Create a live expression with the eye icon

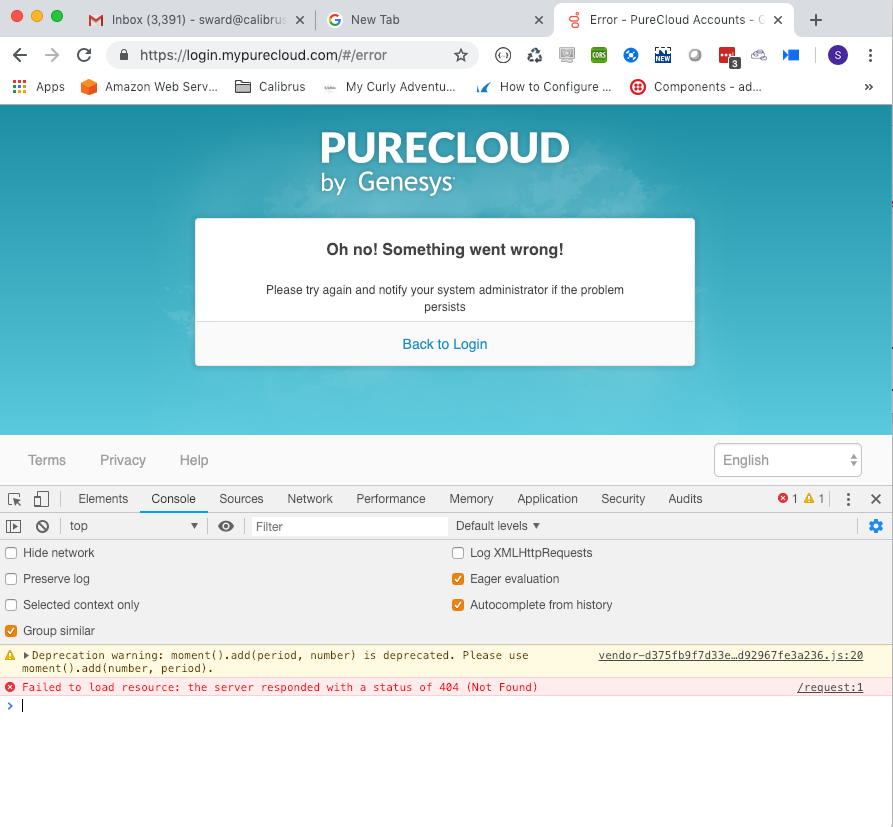228,525
